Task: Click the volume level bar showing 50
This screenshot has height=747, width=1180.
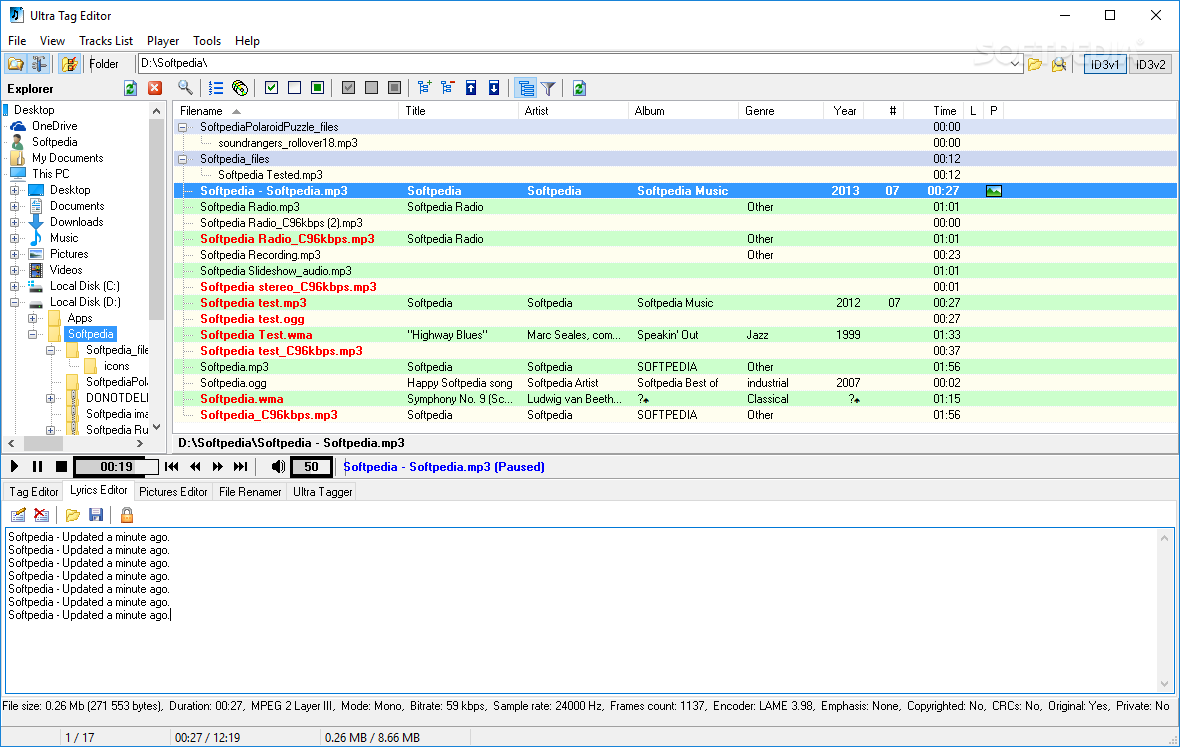Action: (x=312, y=466)
